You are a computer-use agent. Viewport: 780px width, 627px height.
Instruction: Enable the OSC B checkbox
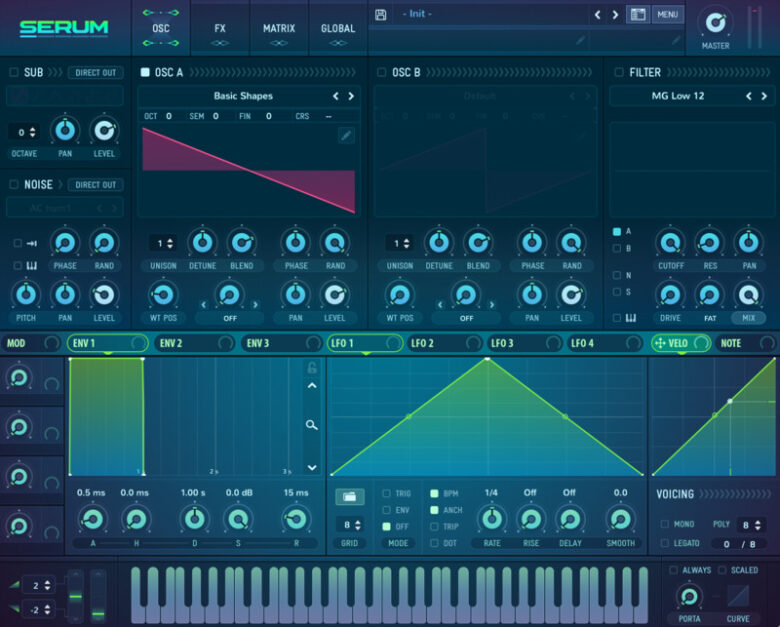coord(382,72)
